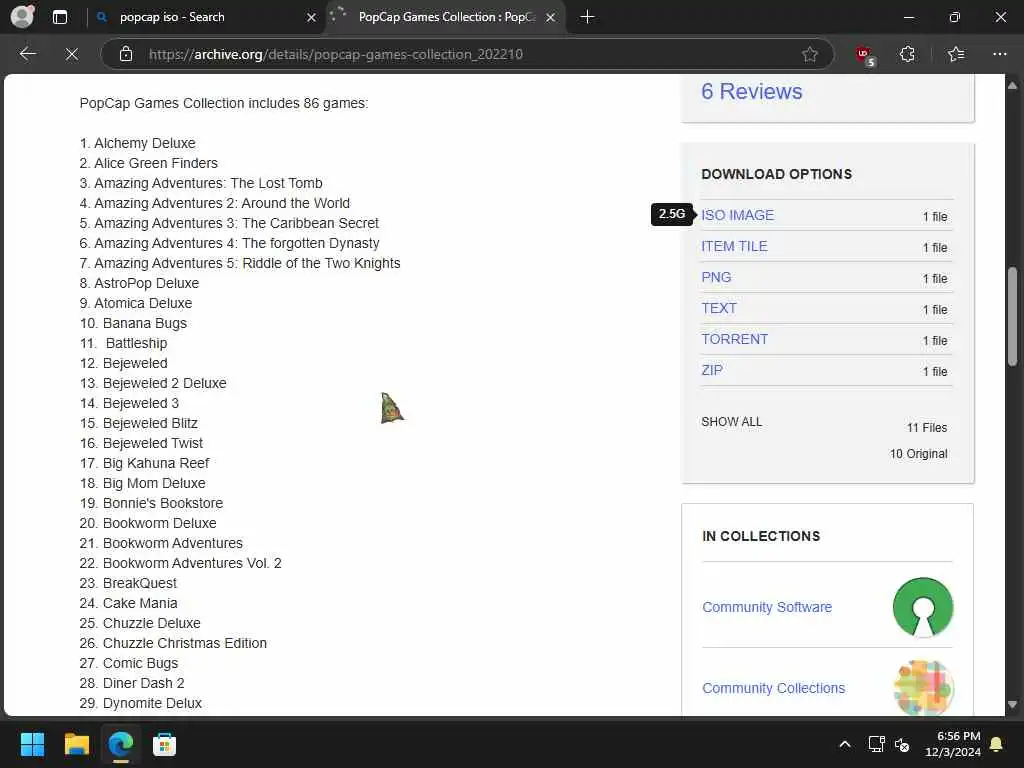Click the text "14. Bejeweled 3"
The width and height of the screenshot is (1024, 768).
click(x=129, y=403)
